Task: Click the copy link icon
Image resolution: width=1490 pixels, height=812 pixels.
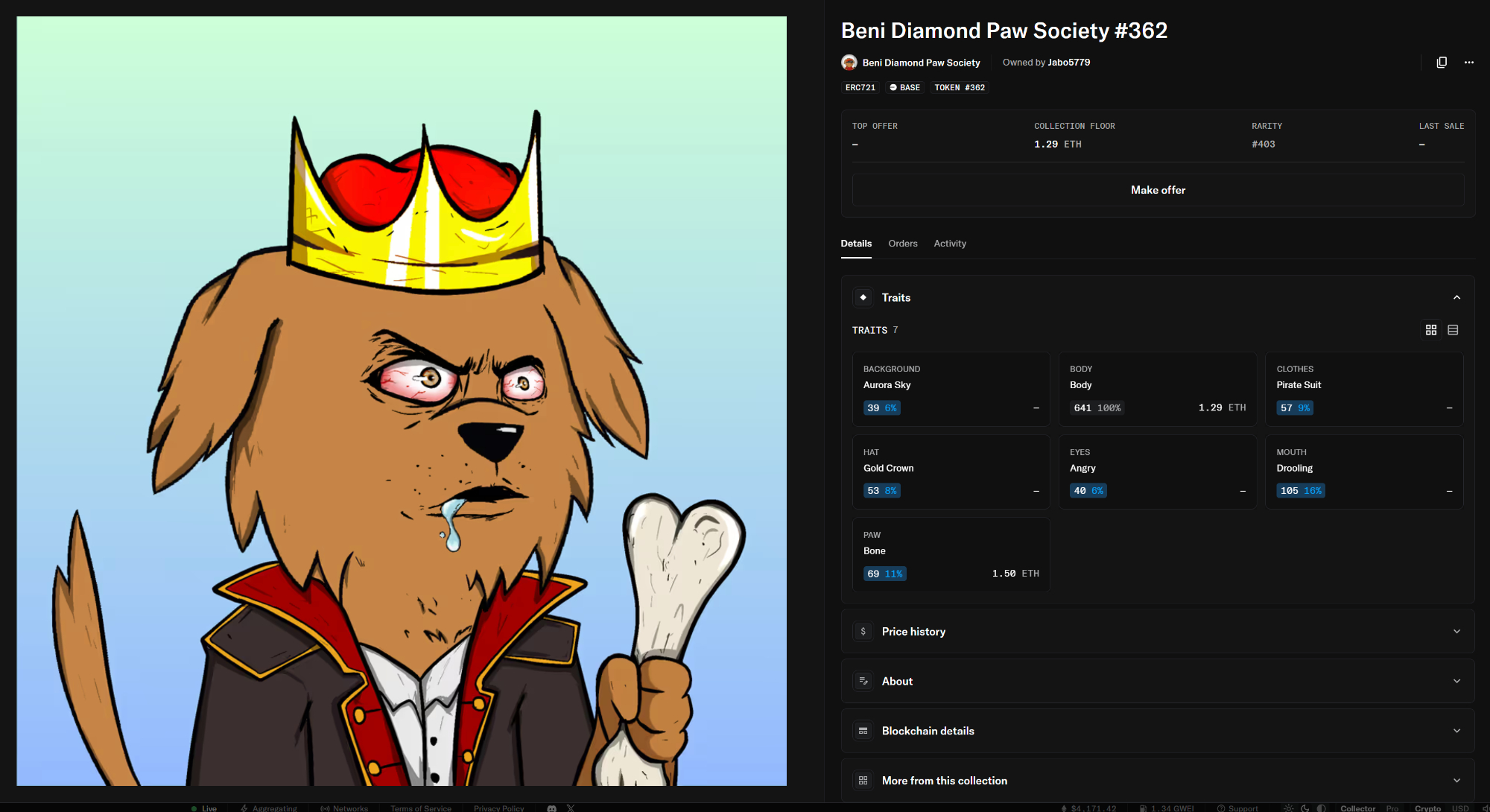Action: (1442, 63)
